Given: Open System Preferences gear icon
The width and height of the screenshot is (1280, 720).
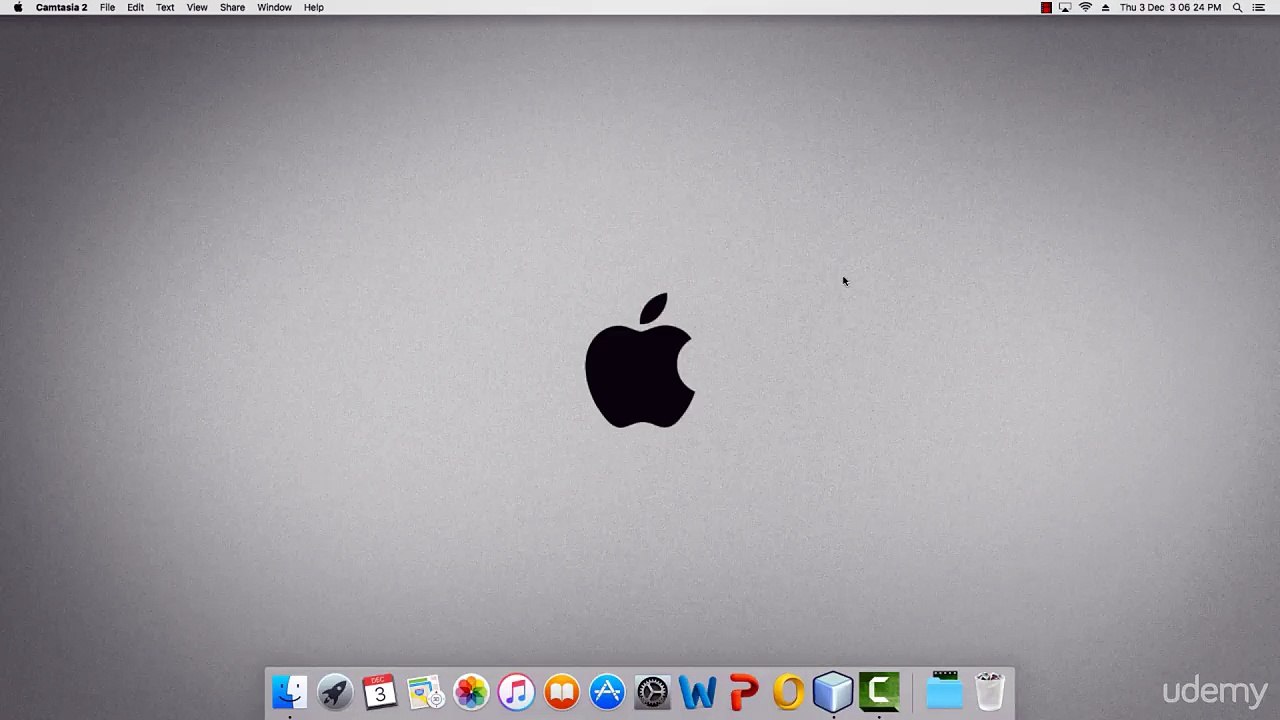Looking at the screenshot, I should pos(652,692).
